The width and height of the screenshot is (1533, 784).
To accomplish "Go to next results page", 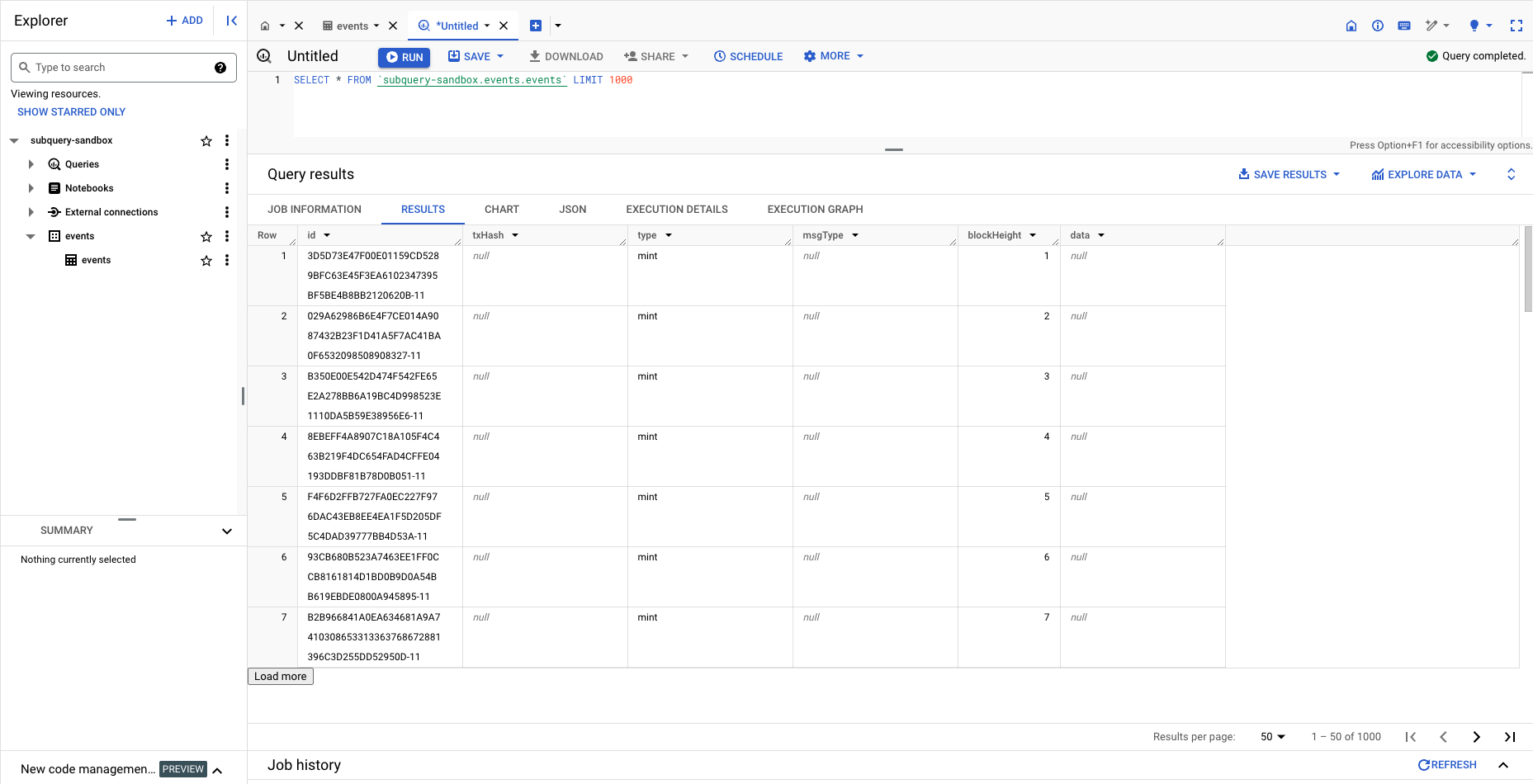I will click(x=1477, y=737).
